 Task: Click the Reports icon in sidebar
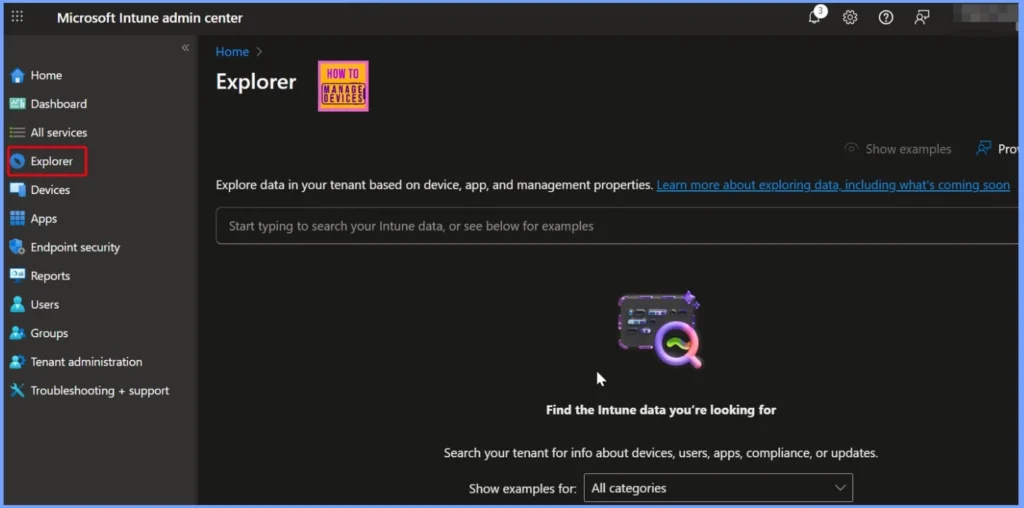point(17,276)
